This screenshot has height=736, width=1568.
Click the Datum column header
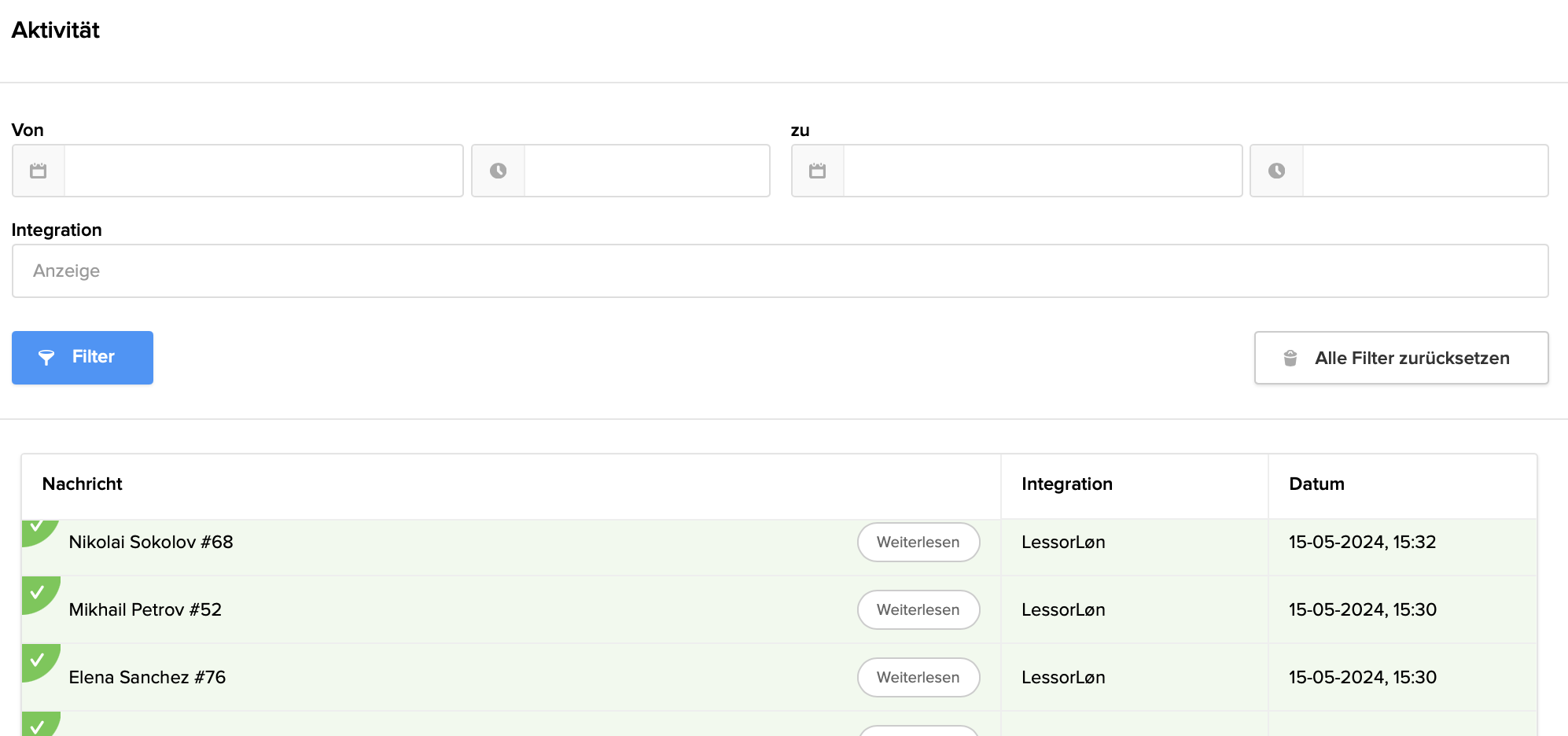(1316, 484)
